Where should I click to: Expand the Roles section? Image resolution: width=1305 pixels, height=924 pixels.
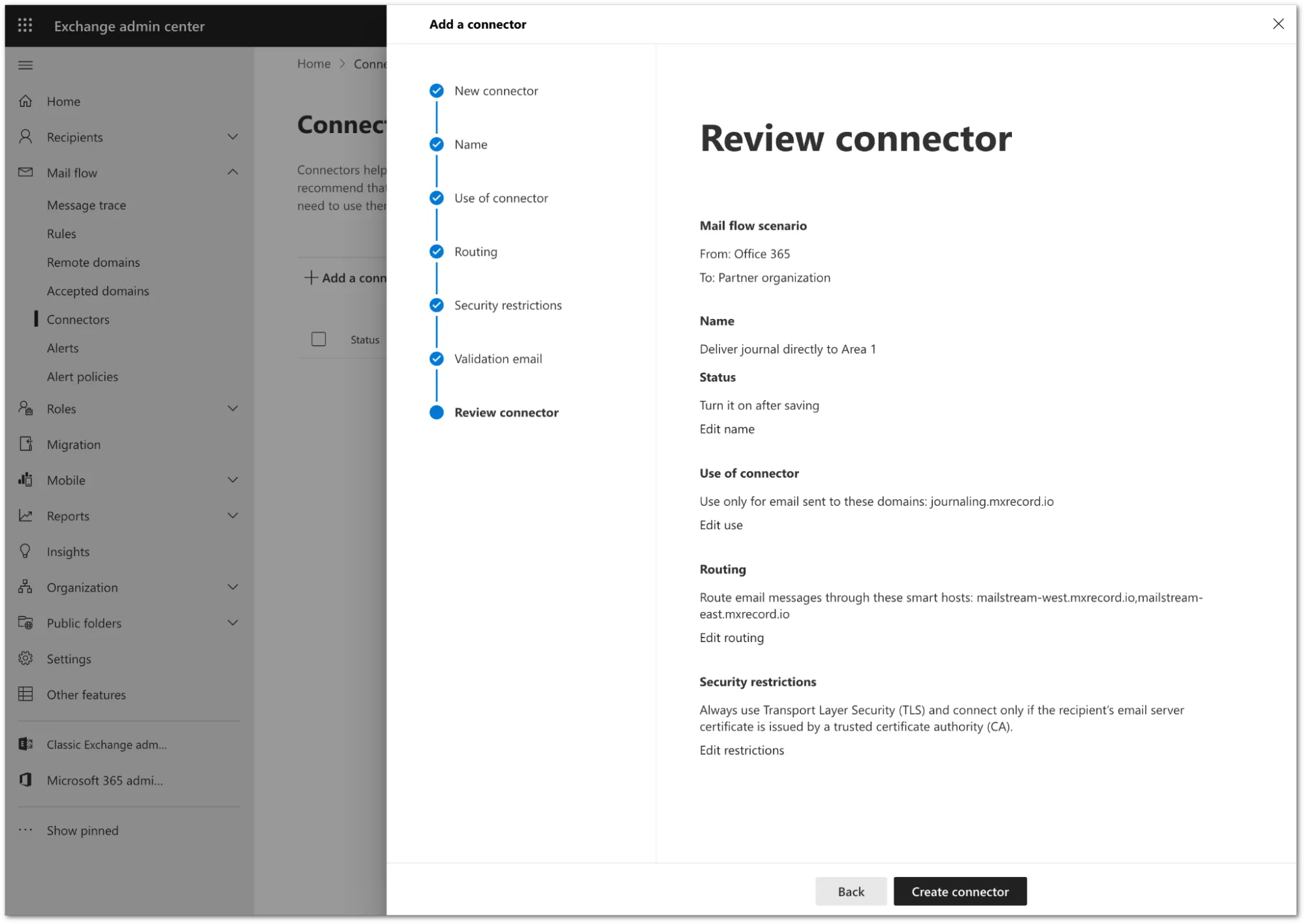[233, 408]
